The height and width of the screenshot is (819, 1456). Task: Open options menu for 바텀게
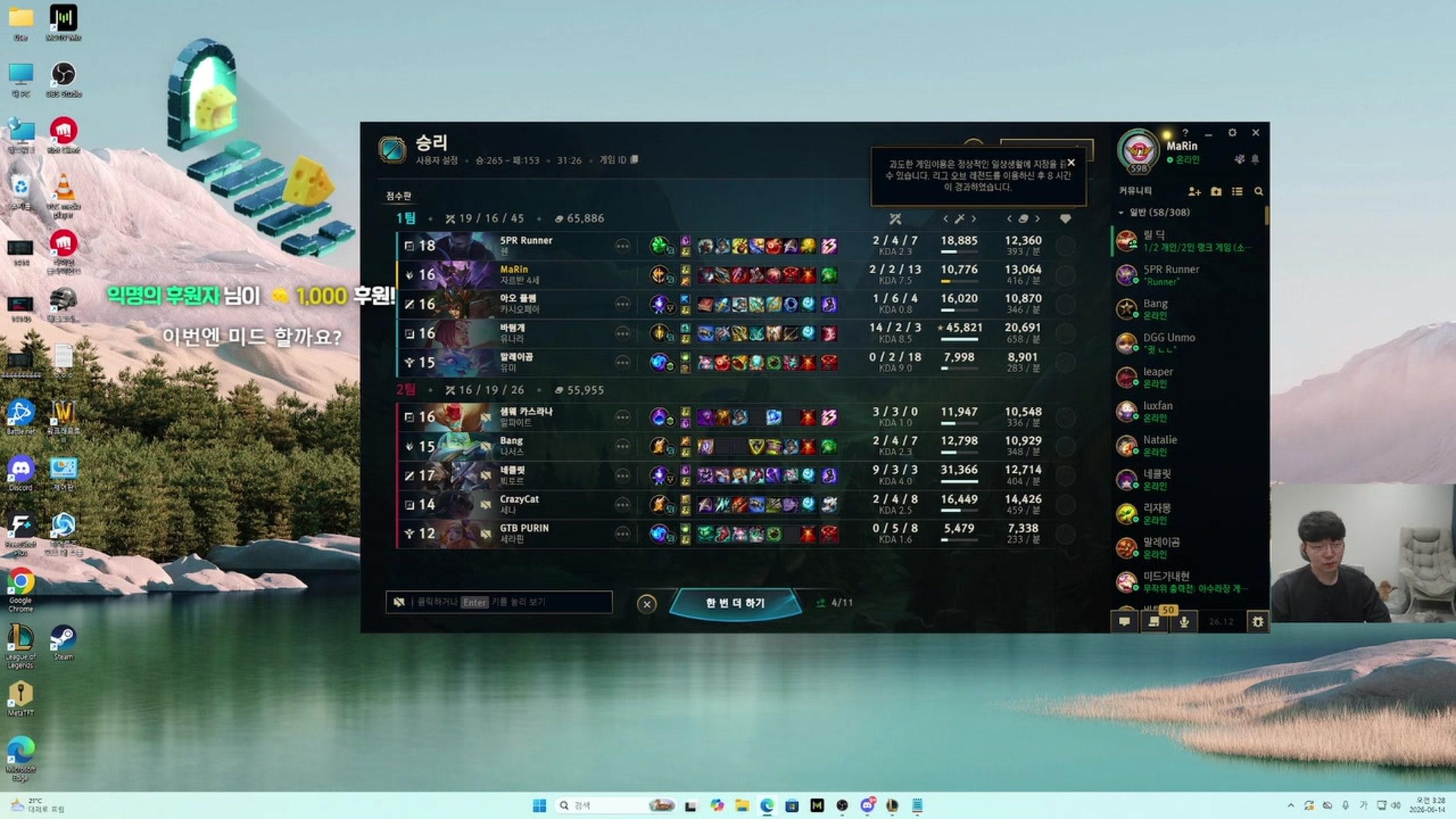pos(622,333)
